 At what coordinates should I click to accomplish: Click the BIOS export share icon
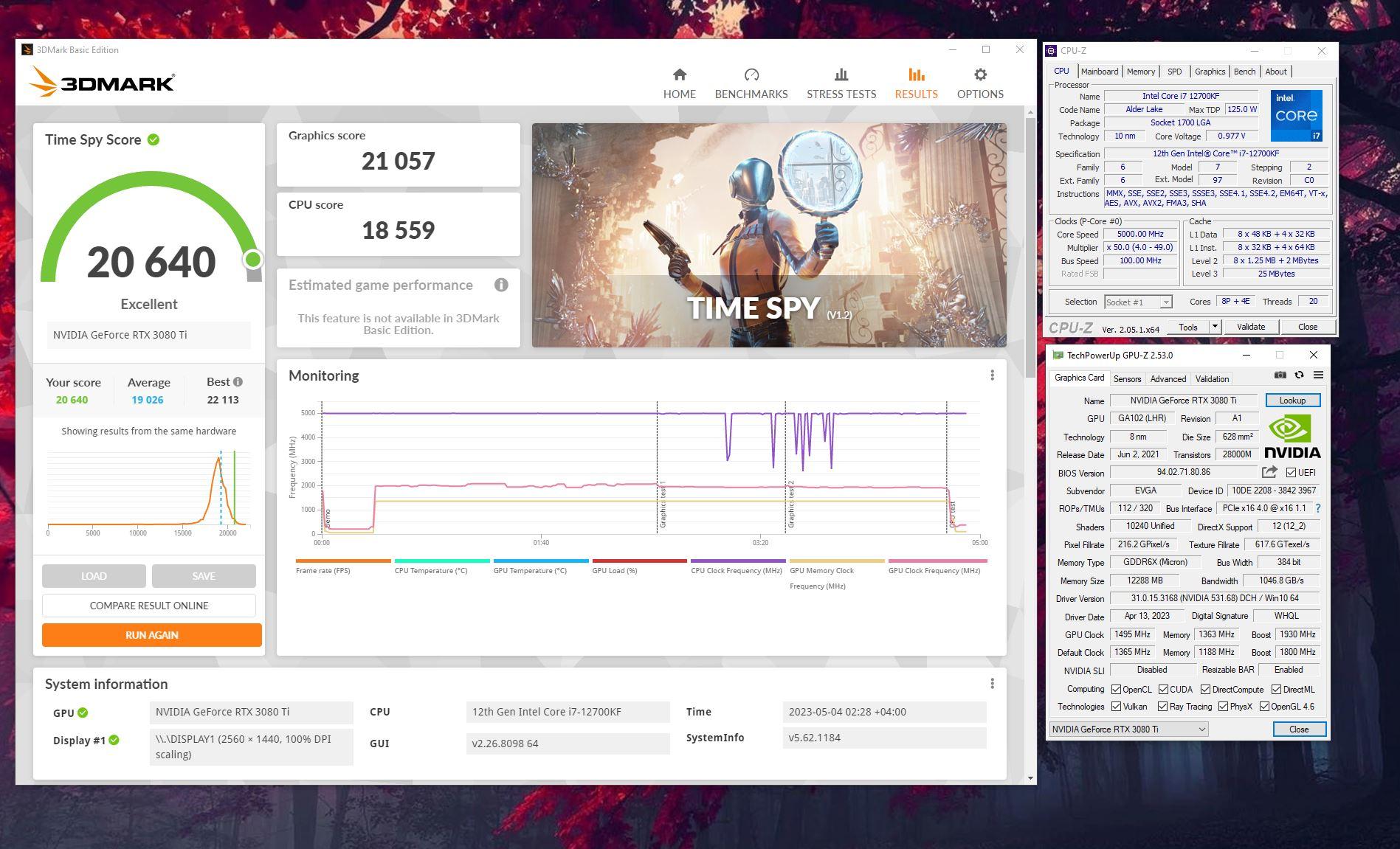[x=1269, y=473]
